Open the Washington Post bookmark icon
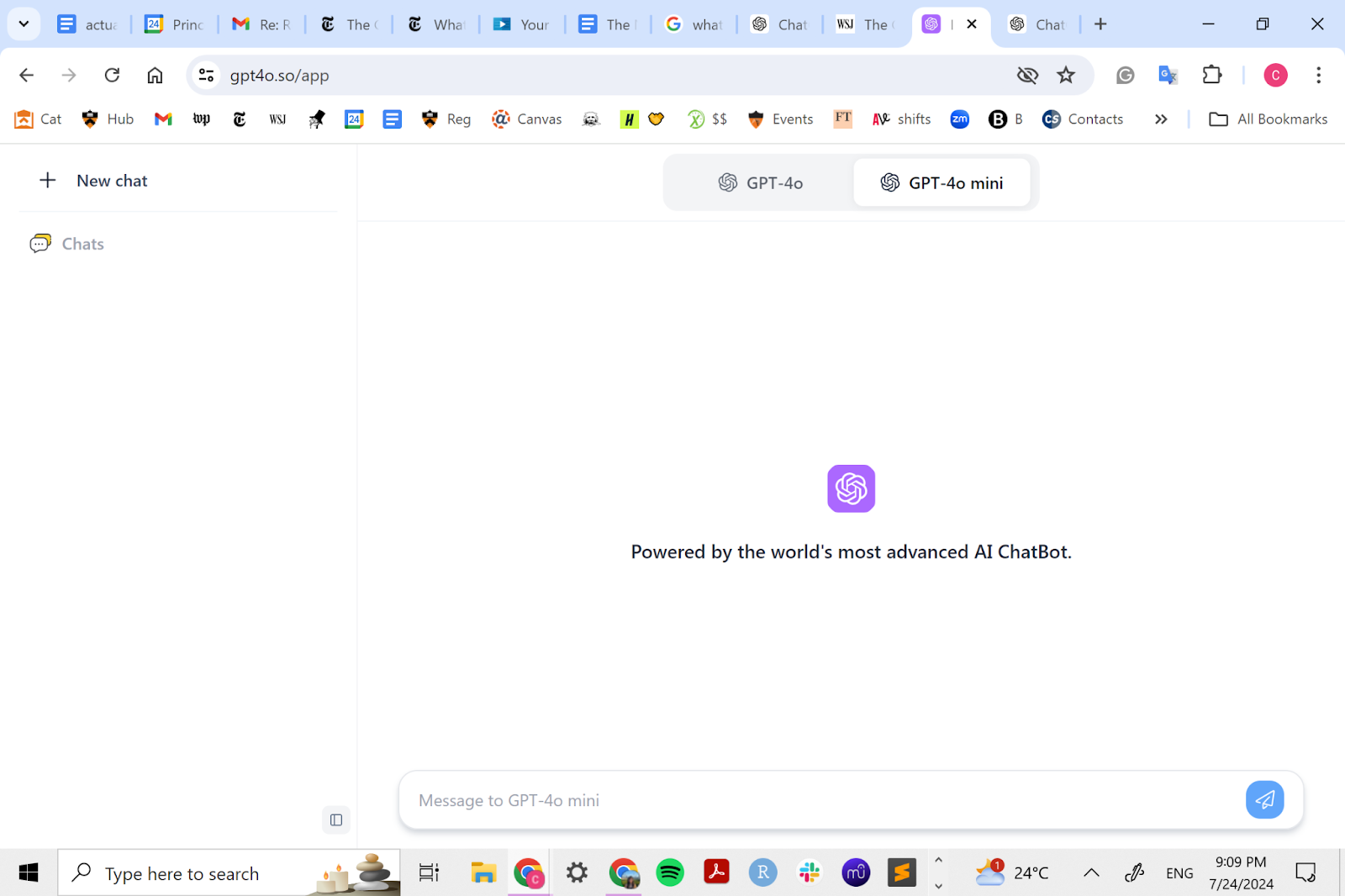 point(202,119)
